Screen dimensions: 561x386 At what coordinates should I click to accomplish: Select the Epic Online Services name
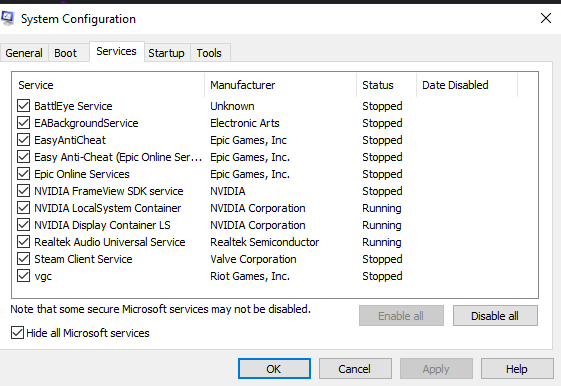coord(82,174)
